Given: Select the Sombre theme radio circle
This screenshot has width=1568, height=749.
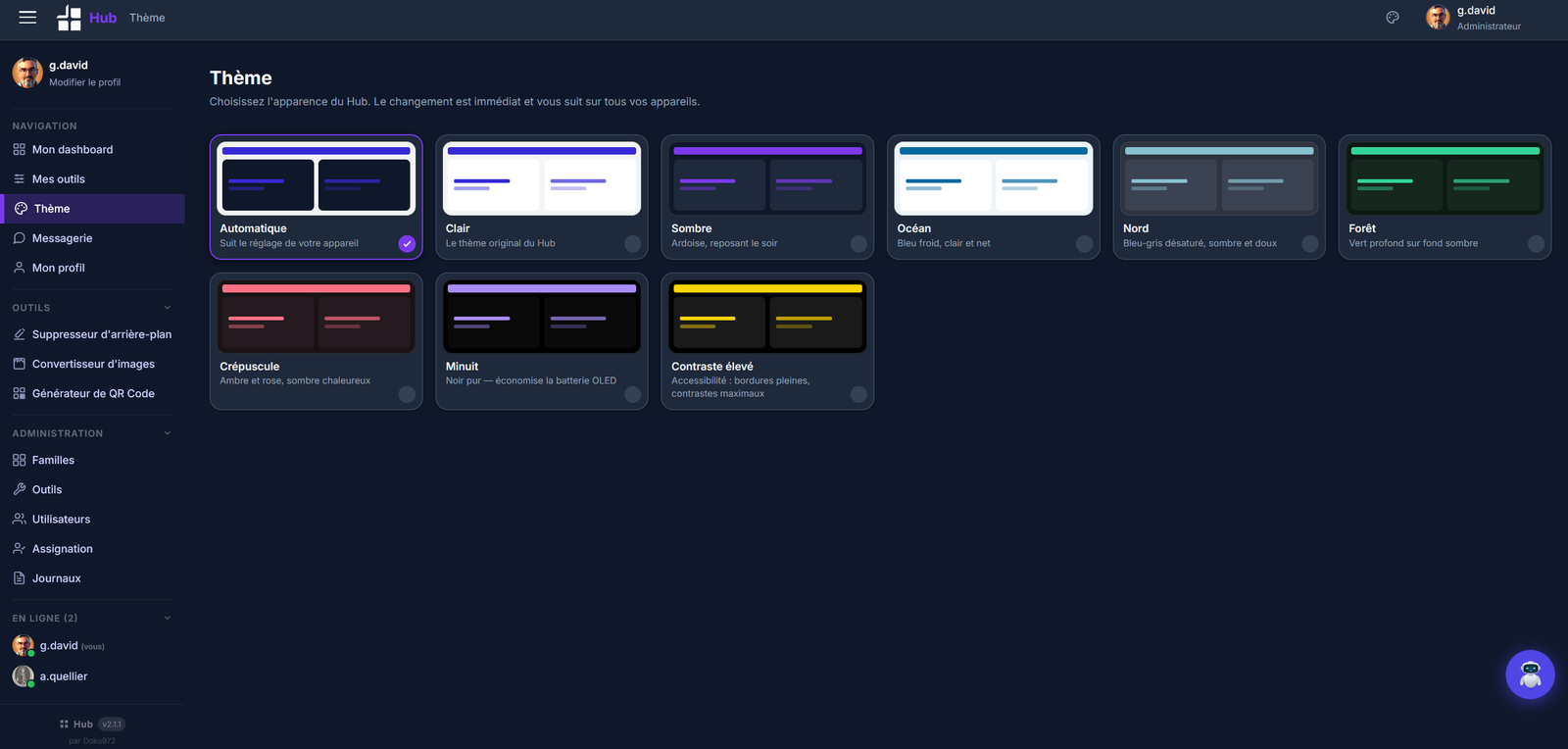Looking at the screenshot, I should coord(858,244).
